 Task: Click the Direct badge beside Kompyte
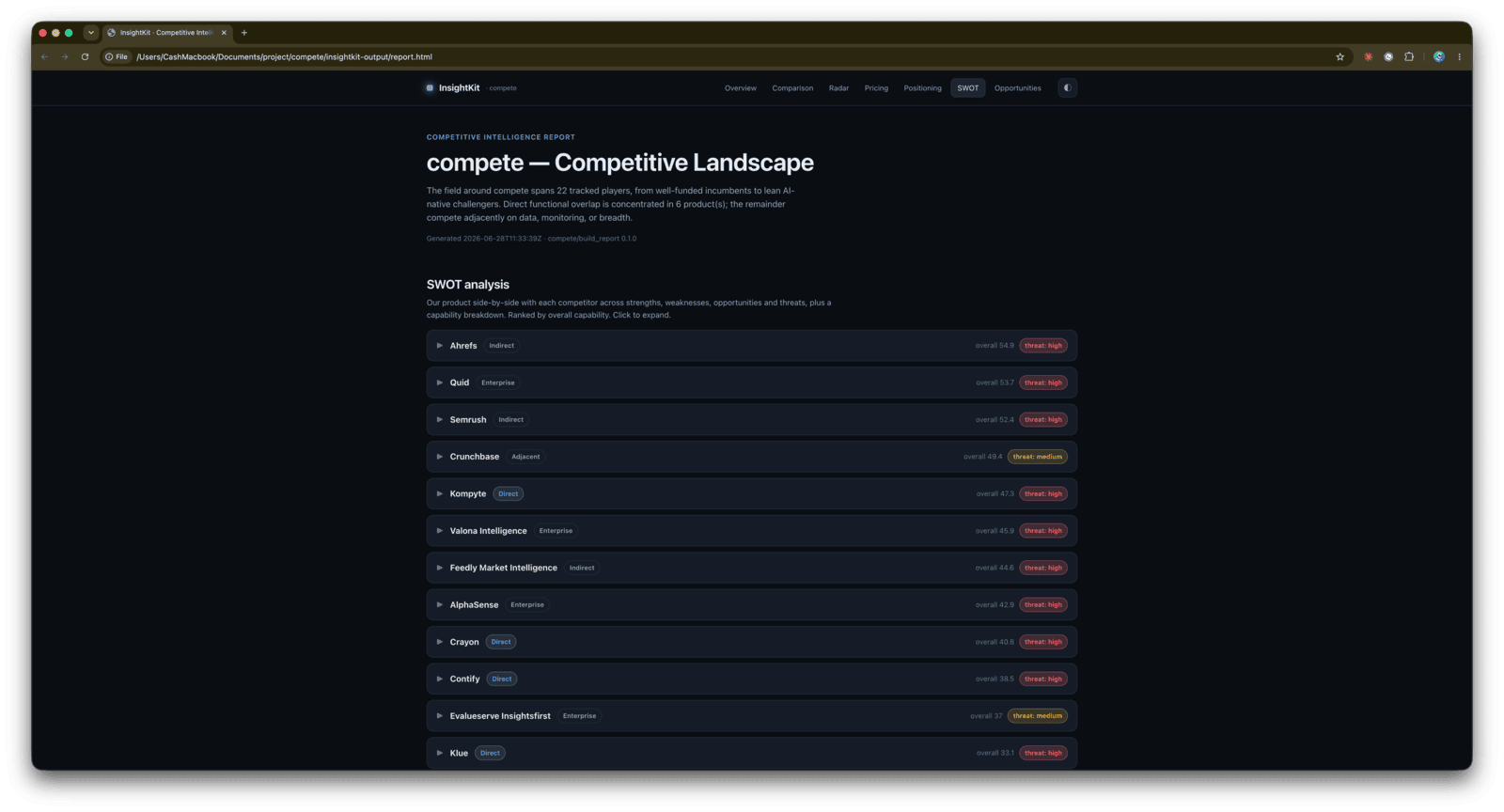pyautogui.click(x=509, y=493)
